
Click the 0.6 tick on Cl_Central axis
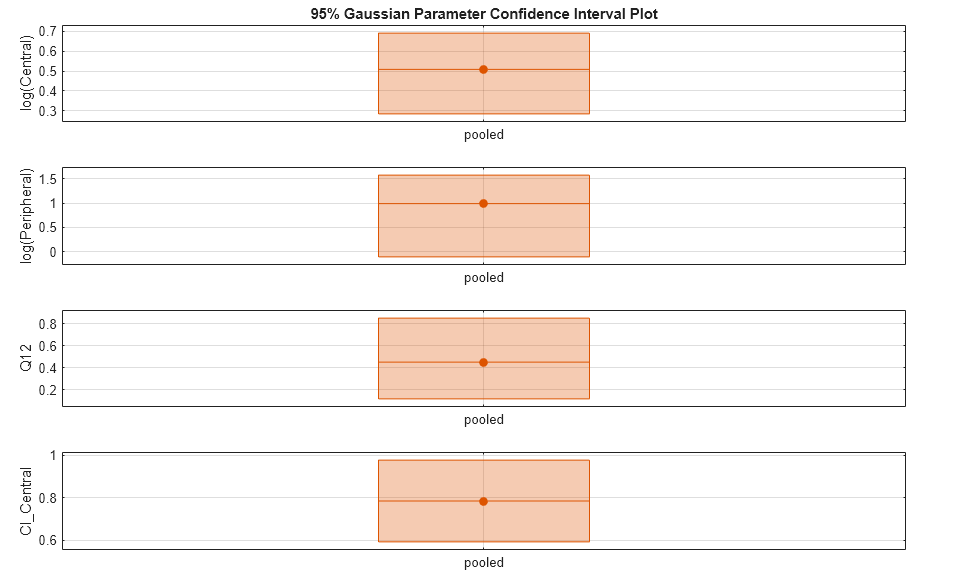[x=45, y=541]
